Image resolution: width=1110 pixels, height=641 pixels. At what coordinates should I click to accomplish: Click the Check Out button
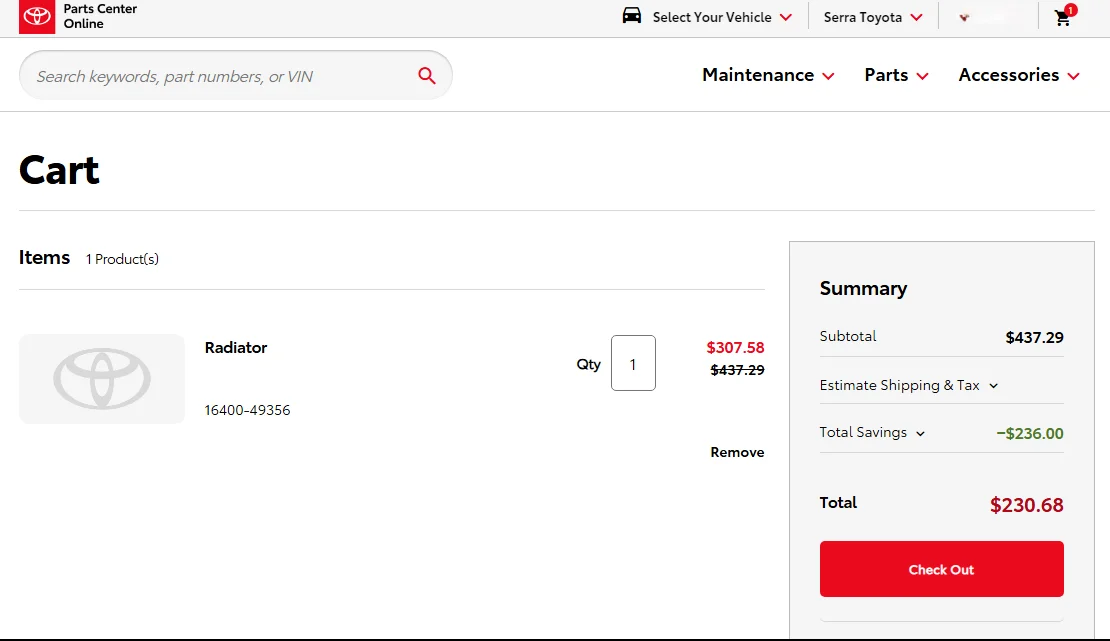942,569
